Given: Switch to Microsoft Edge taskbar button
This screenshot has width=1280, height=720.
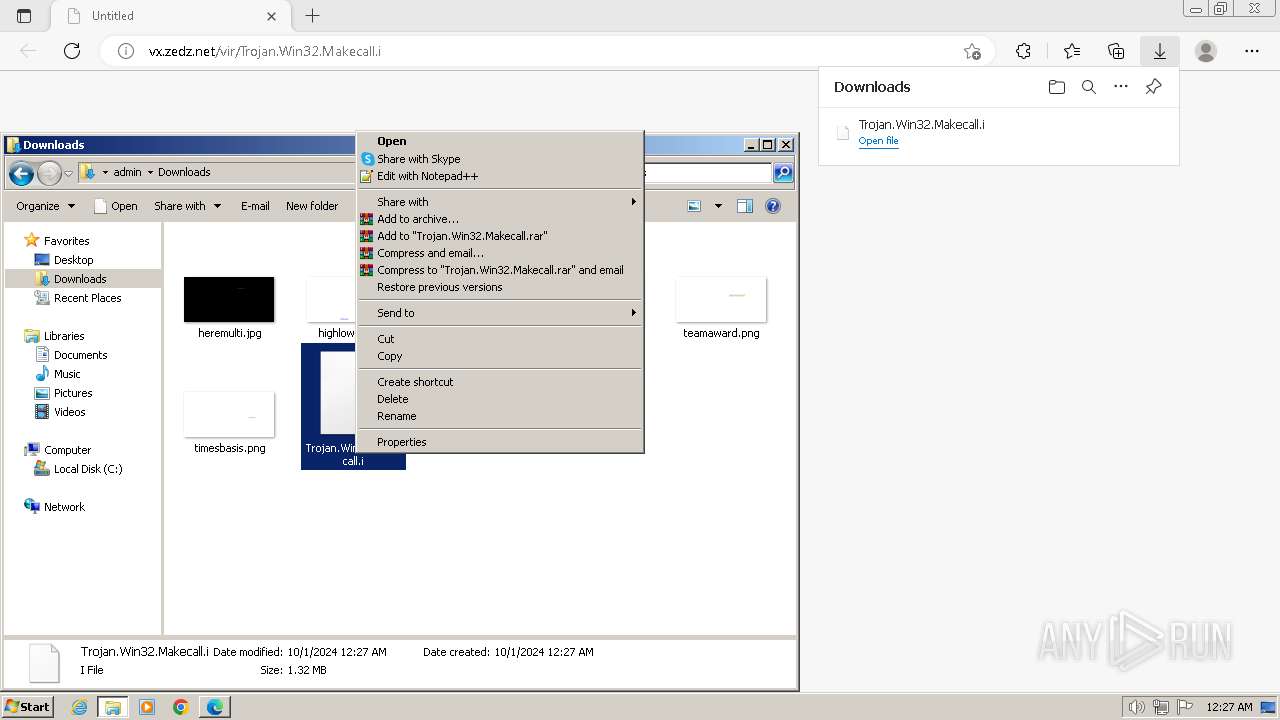Looking at the screenshot, I should [215, 707].
